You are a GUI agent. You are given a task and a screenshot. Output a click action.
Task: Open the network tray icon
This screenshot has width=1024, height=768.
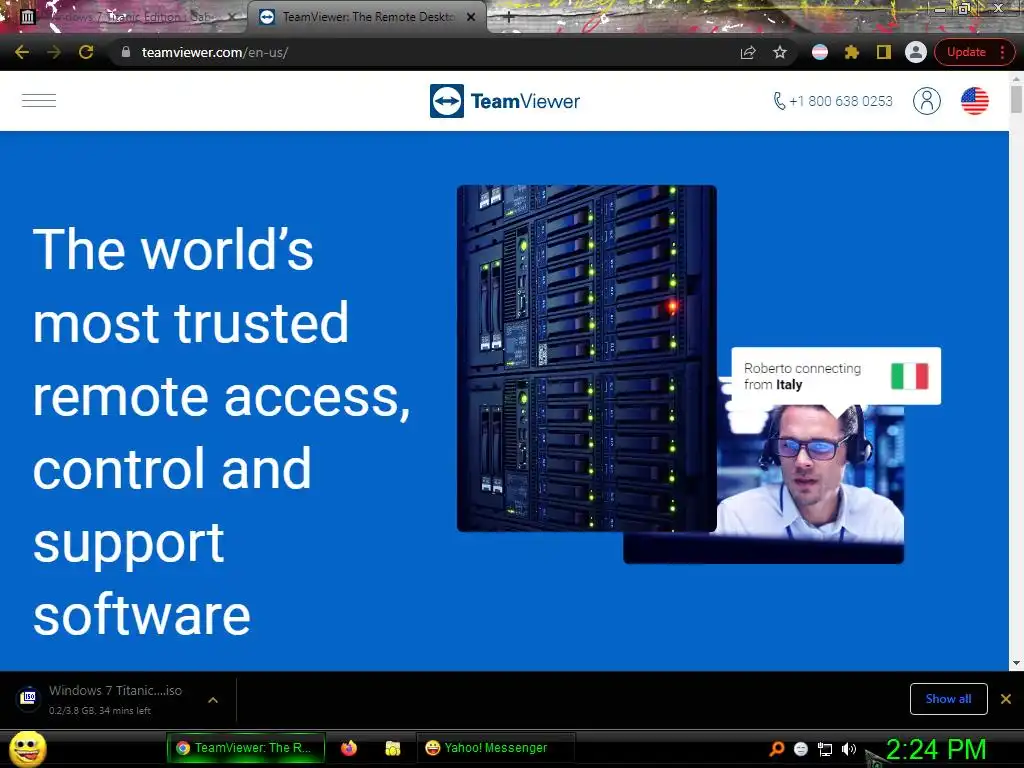click(x=825, y=749)
